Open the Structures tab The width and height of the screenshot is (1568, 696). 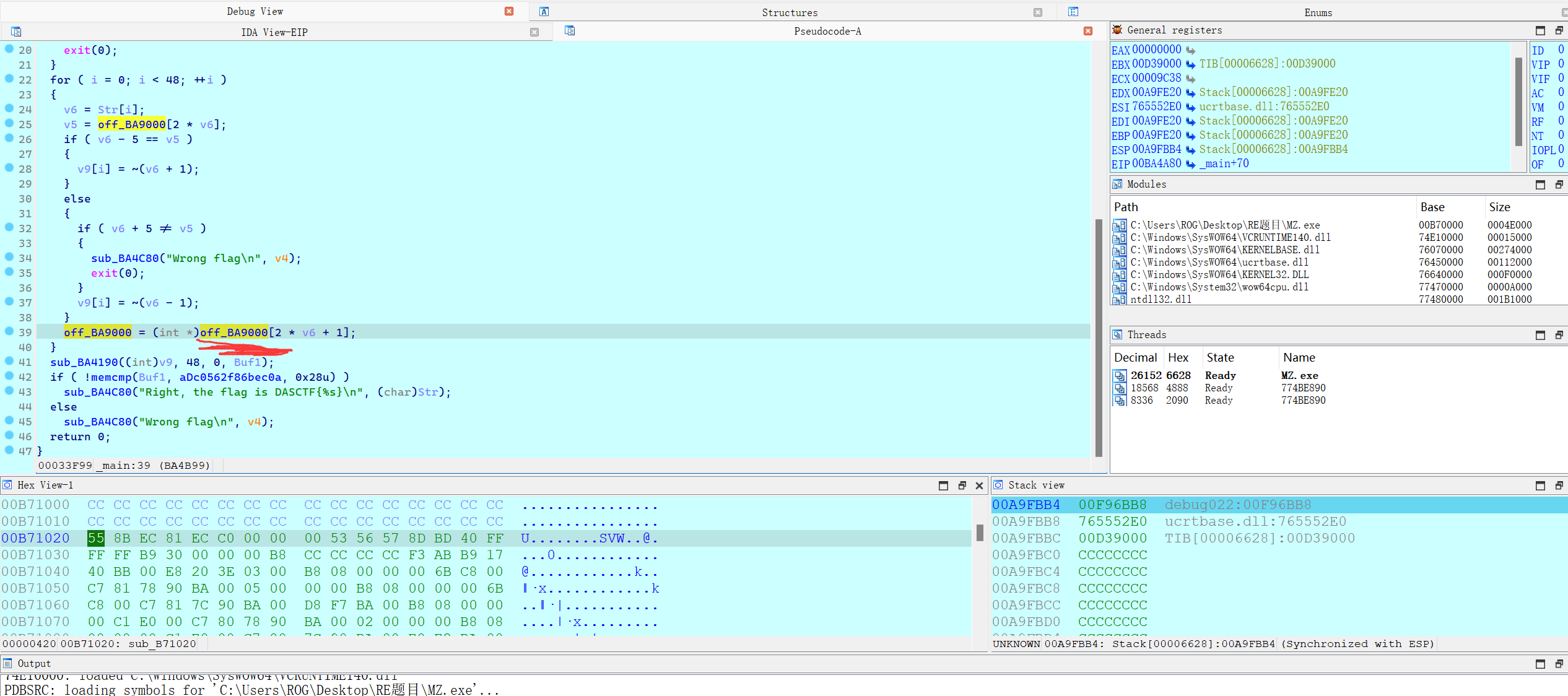[789, 12]
